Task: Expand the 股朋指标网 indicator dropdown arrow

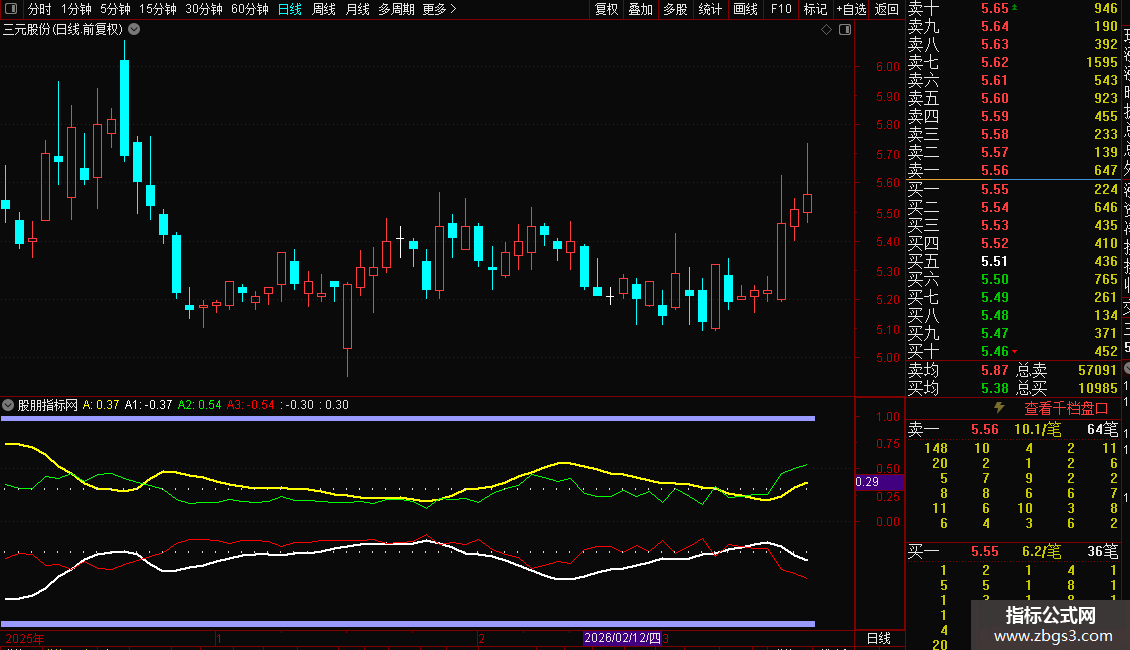Action: 9,405
